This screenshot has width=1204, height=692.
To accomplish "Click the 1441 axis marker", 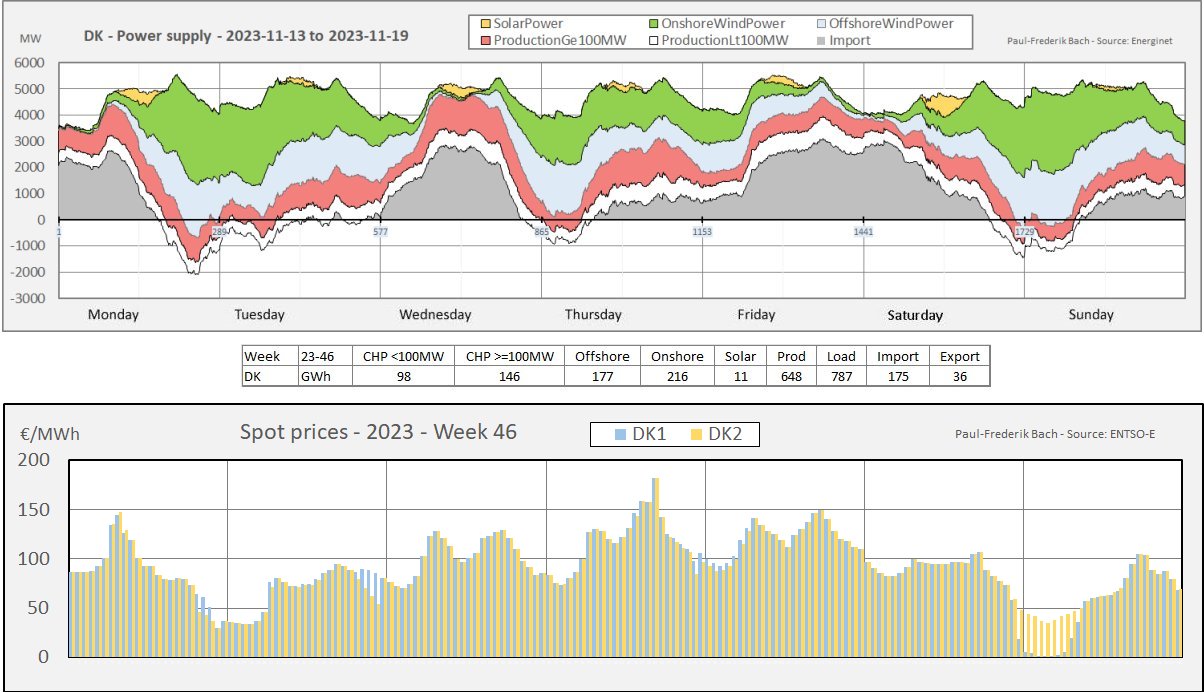I will [x=863, y=232].
